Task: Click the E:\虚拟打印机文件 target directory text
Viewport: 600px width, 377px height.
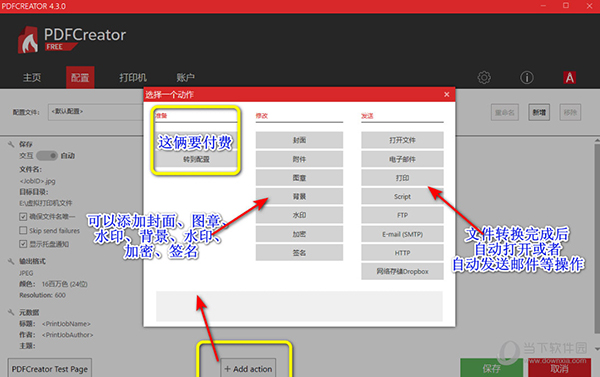Action: pos(46,203)
